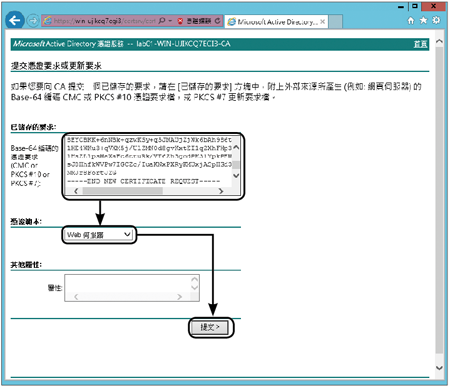Click inside the additional attributes text area
450x388 pixels.
pos(128,284)
